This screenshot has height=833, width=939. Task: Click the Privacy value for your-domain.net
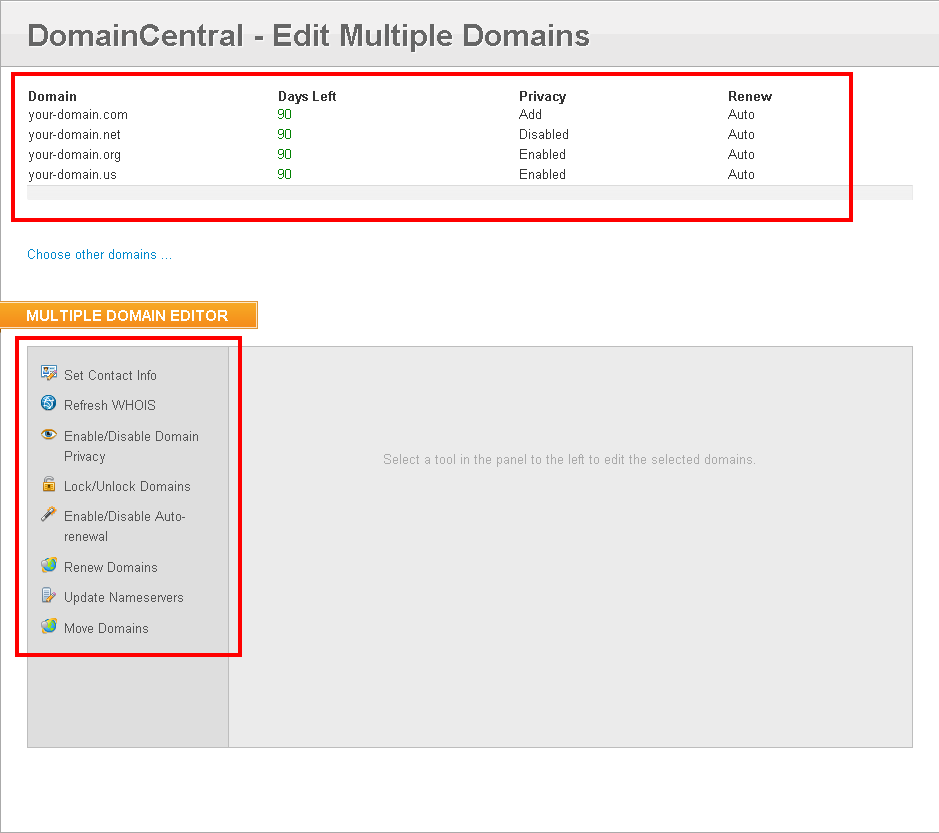544,134
